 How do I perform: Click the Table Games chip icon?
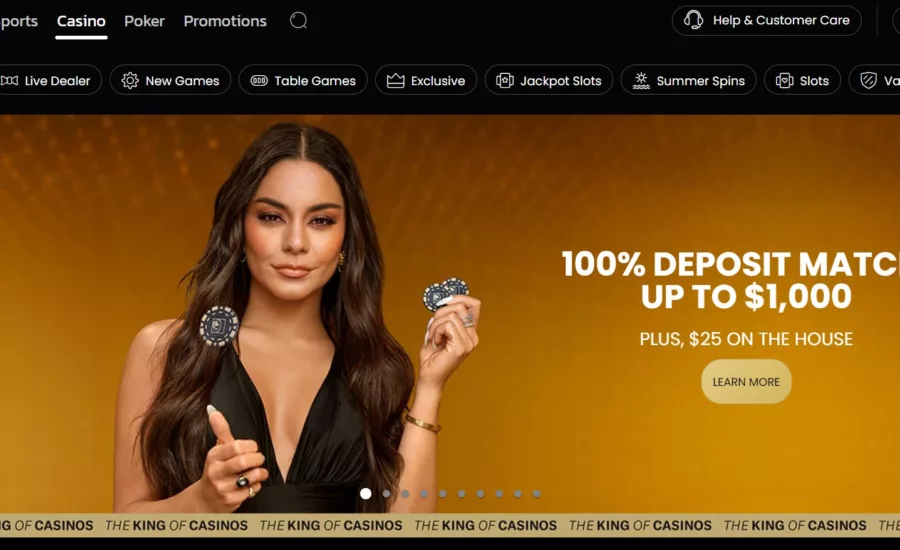click(x=259, y=80)
